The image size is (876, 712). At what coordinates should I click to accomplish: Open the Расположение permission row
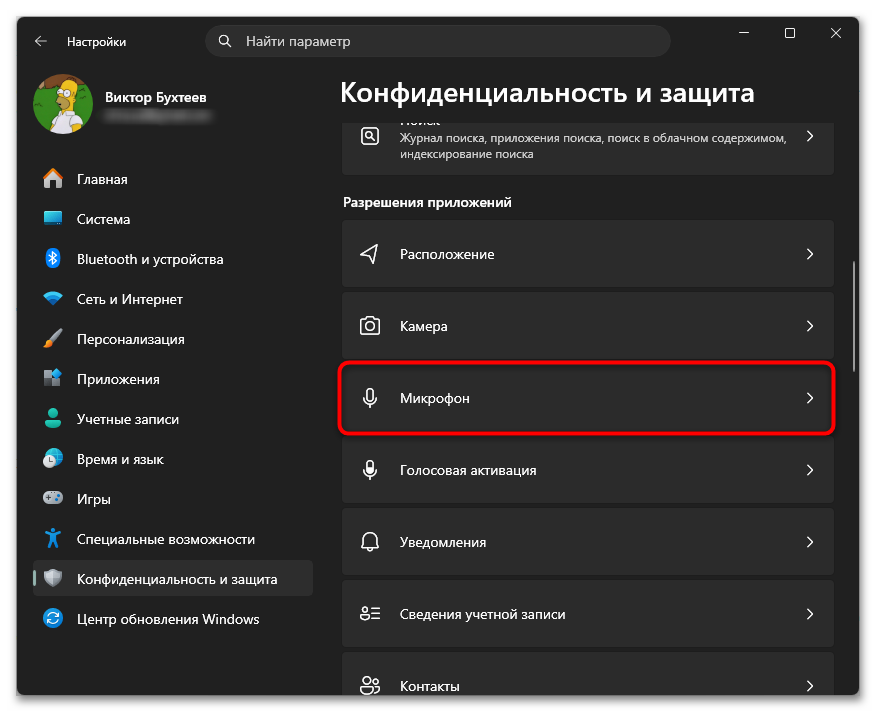pyautogui.click(x=588, y=254)
